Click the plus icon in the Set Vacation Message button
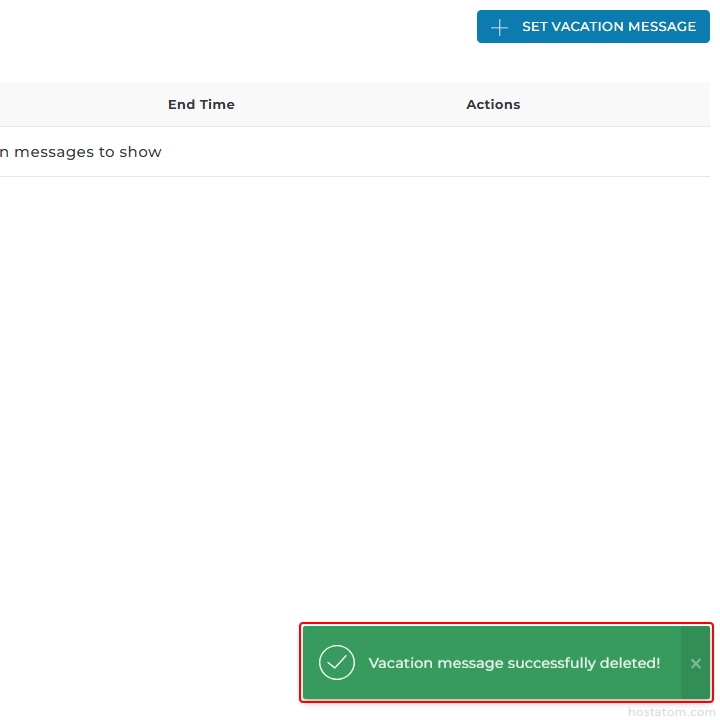 tap(500, 27)
